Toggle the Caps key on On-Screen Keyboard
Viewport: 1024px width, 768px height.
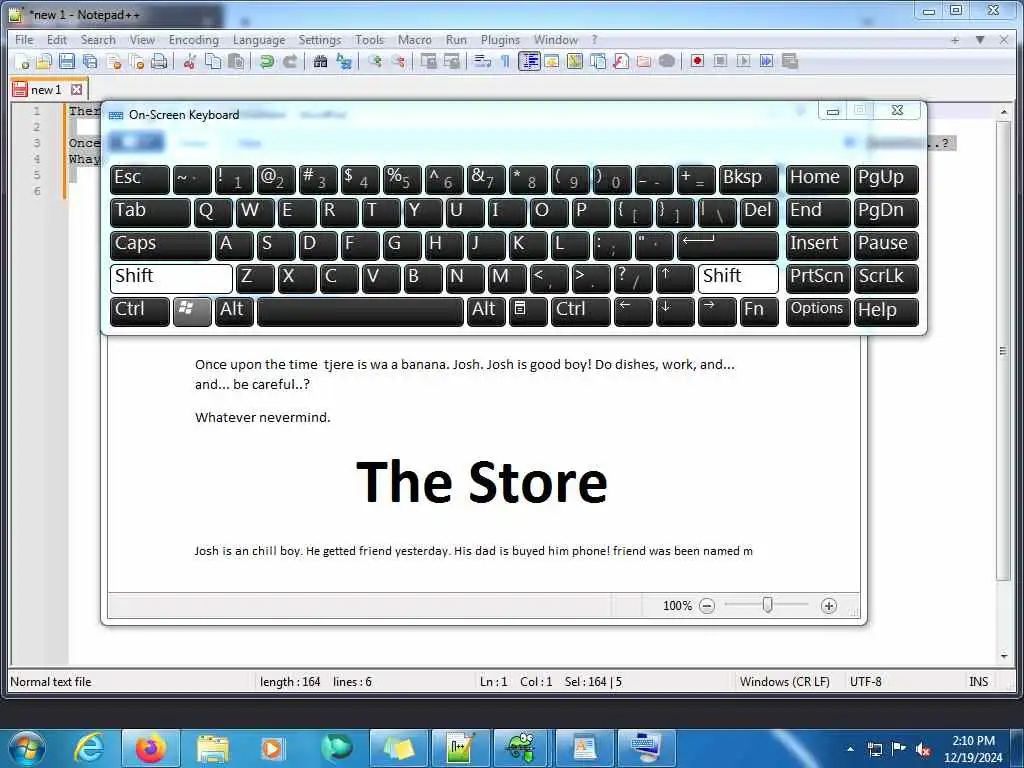pos(160,244)
